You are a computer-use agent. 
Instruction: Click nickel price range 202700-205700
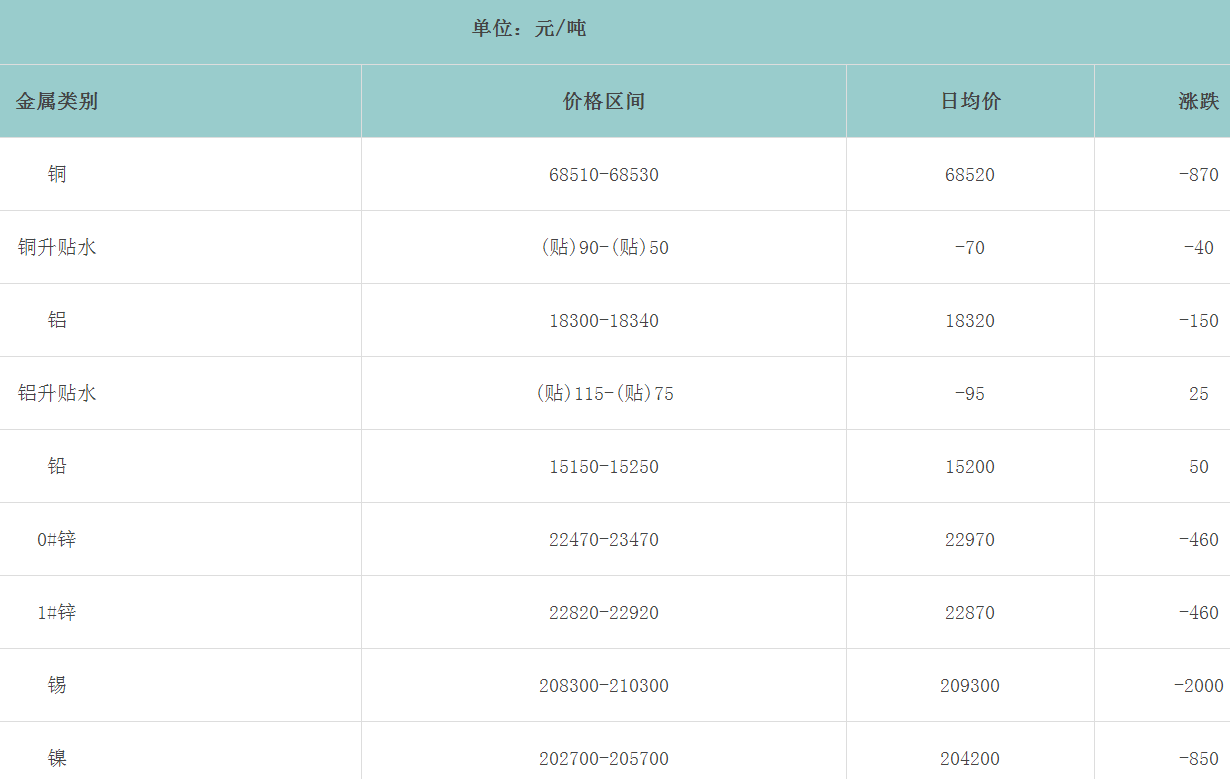click(x=604, y=759)
